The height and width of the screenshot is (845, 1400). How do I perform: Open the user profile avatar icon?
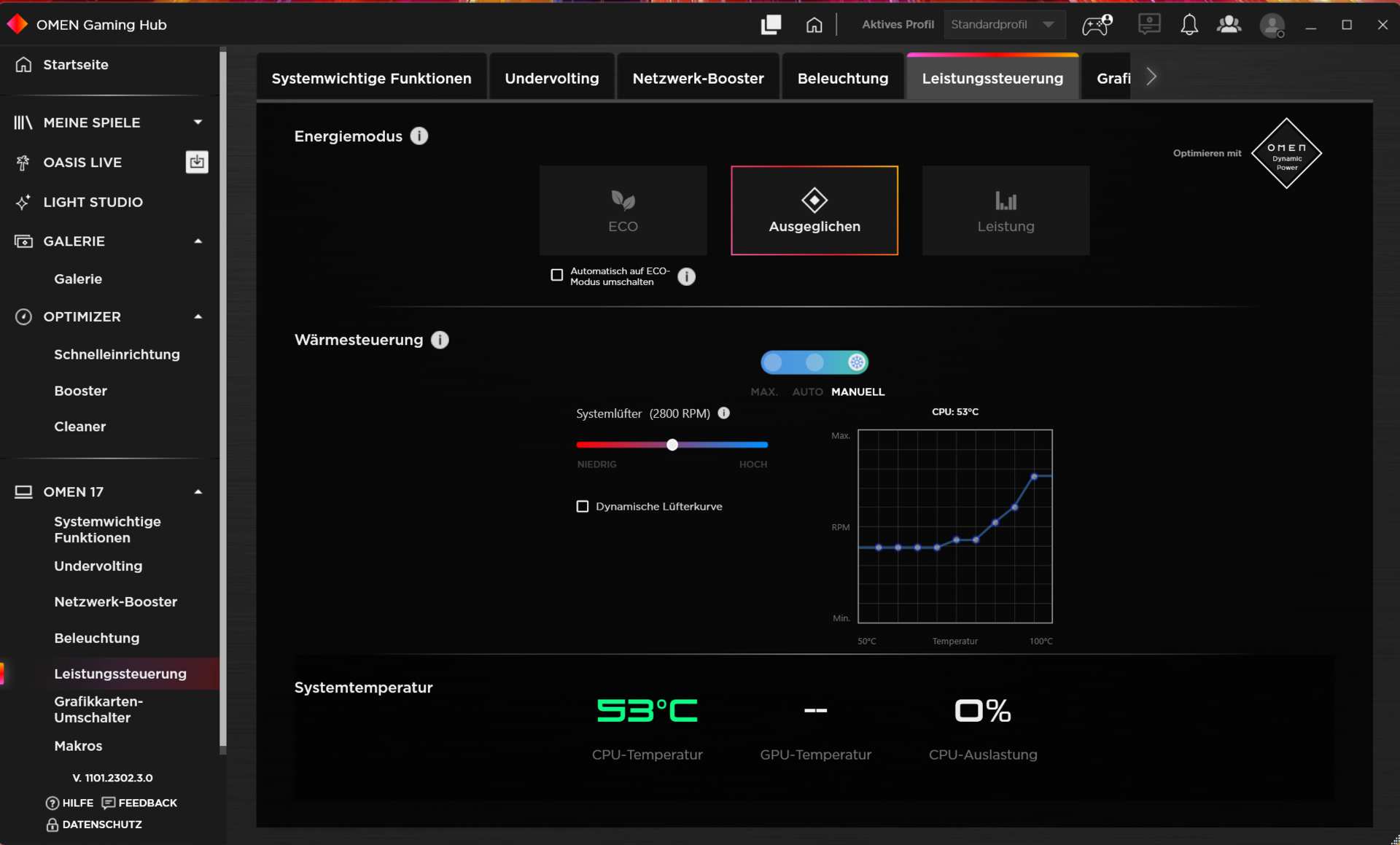1272,26
